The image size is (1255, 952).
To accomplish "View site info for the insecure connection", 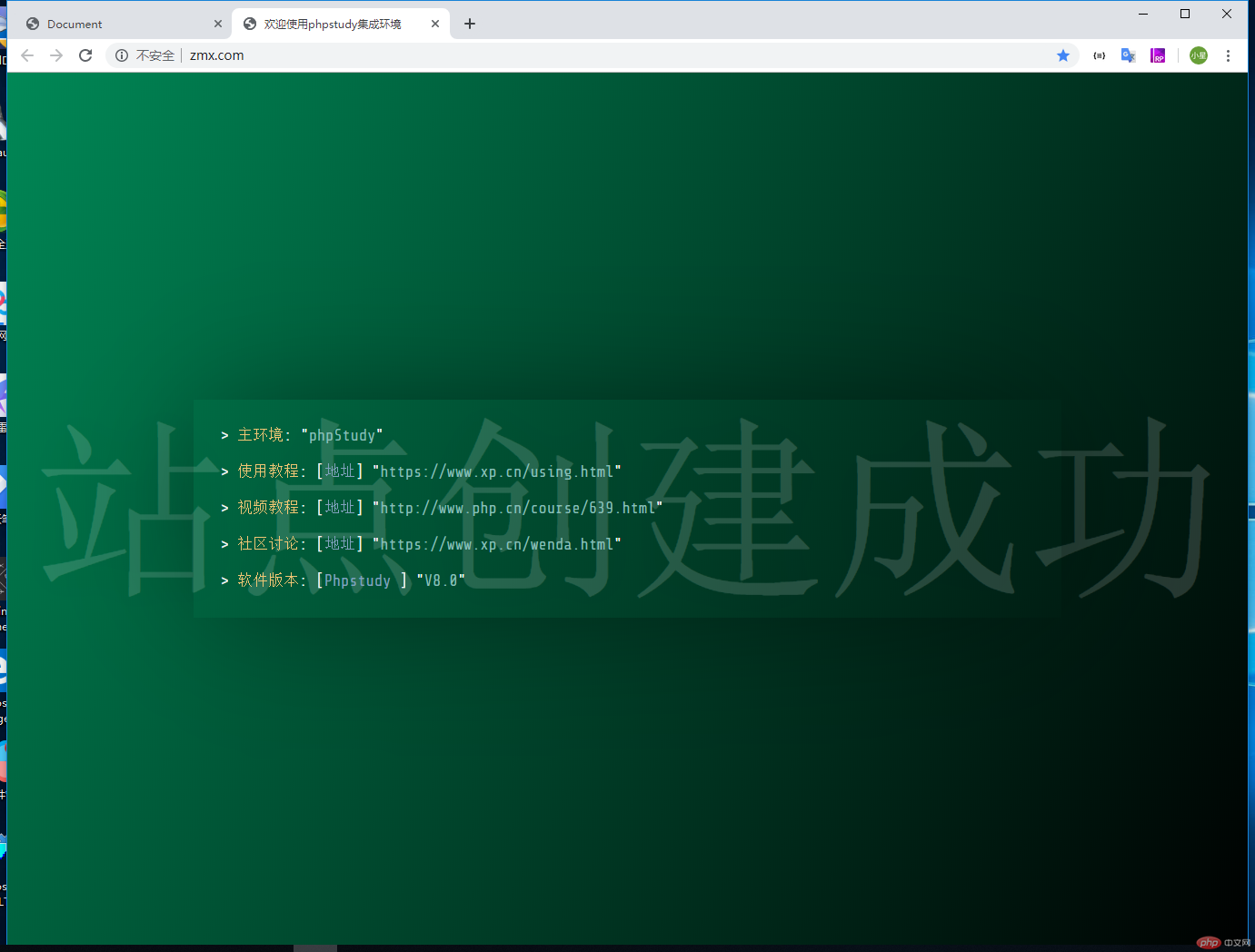I will click(122, 55).
